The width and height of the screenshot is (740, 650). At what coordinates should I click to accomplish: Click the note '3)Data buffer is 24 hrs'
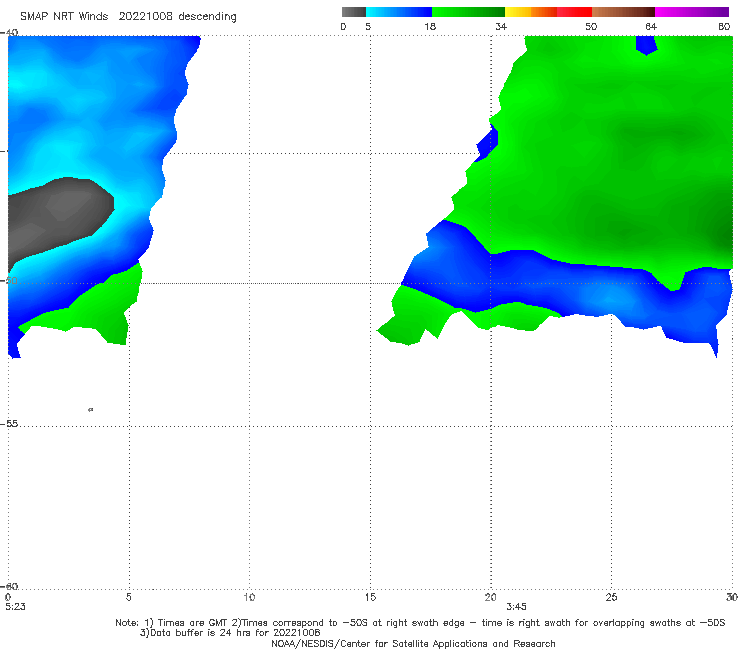tap(230, 633)
